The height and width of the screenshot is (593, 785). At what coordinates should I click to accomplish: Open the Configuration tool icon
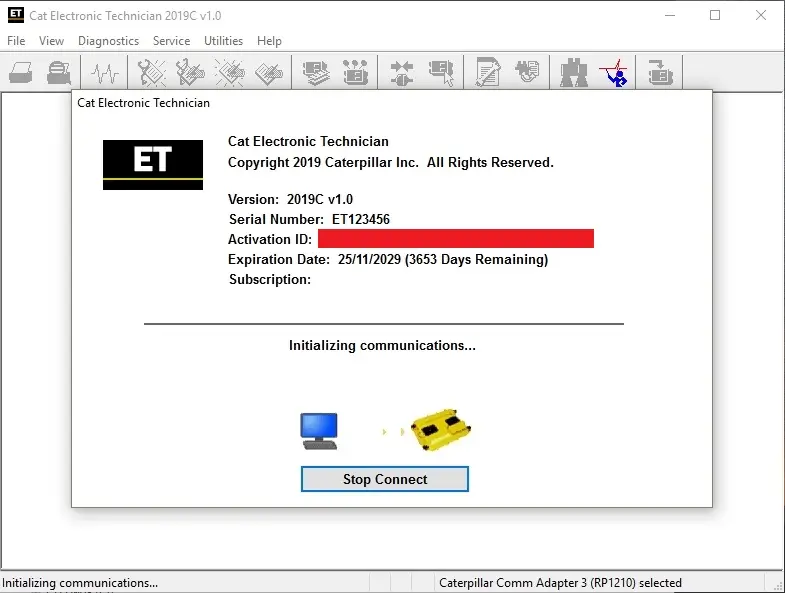point(355,73)
